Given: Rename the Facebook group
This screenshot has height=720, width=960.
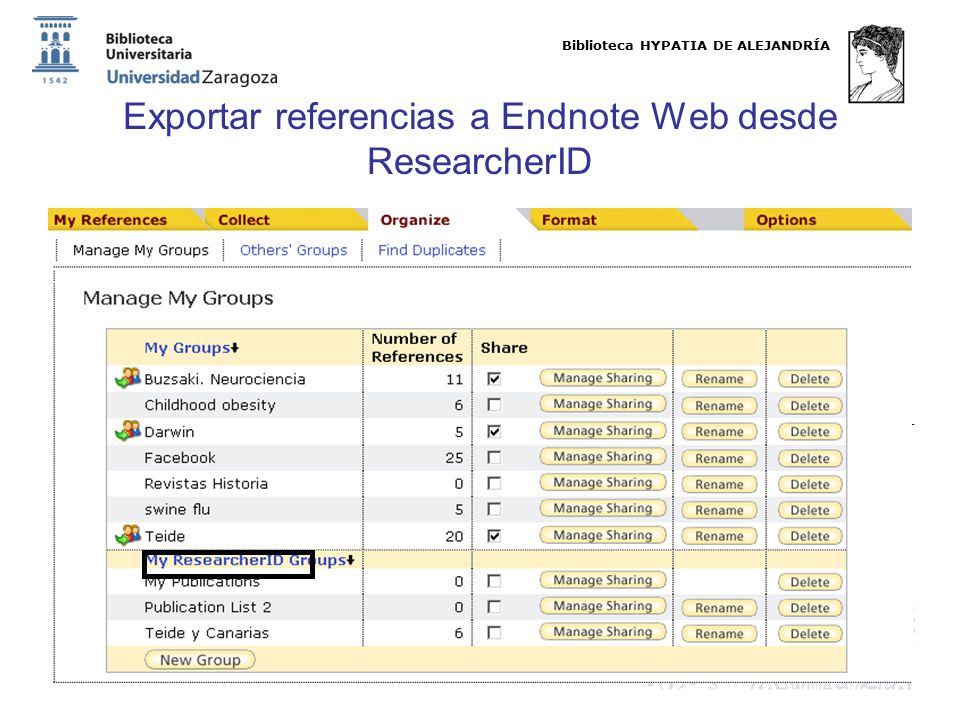Looking at the screenshot, I should point(719,458).
